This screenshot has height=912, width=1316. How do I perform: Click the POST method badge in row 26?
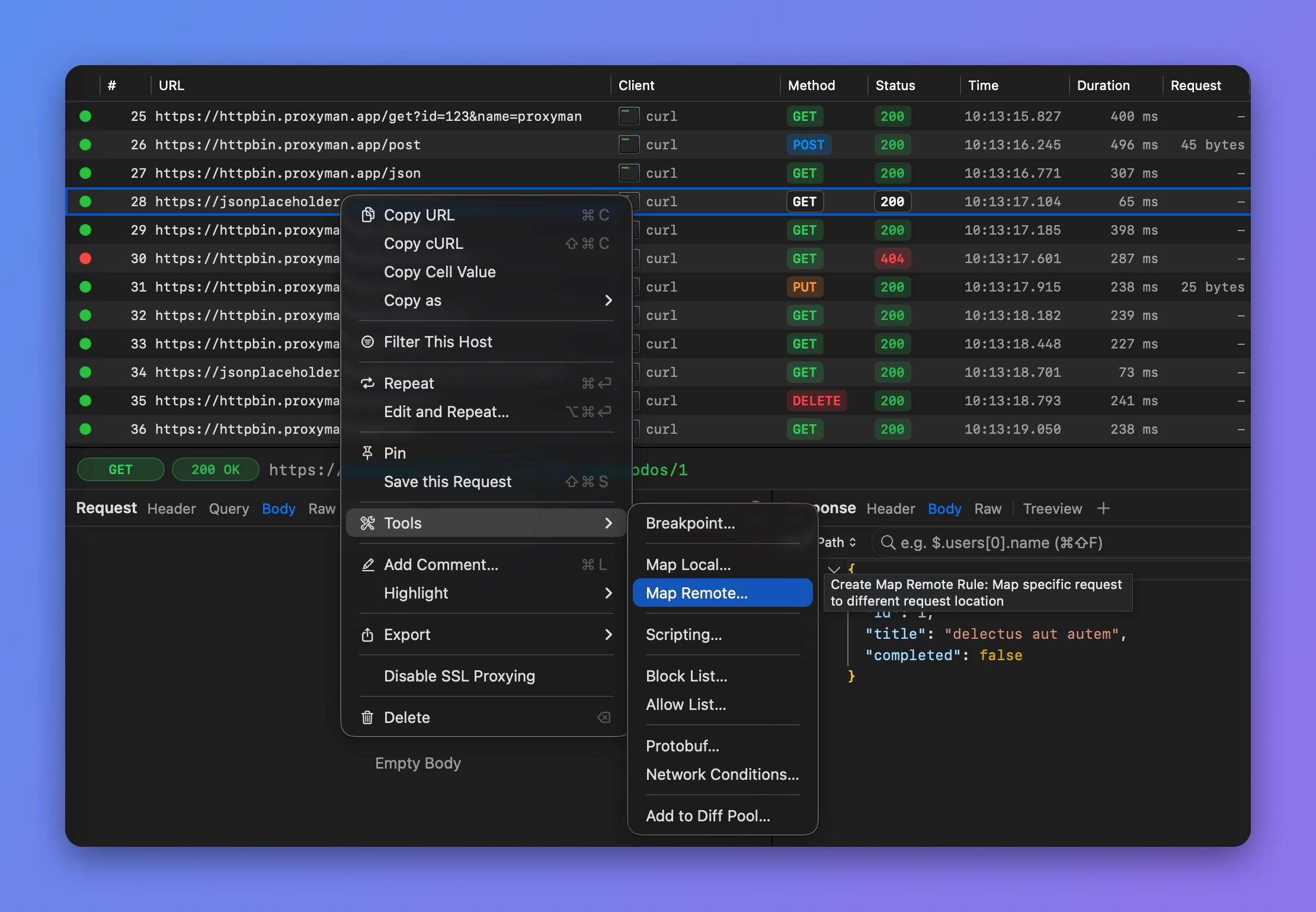809,145
